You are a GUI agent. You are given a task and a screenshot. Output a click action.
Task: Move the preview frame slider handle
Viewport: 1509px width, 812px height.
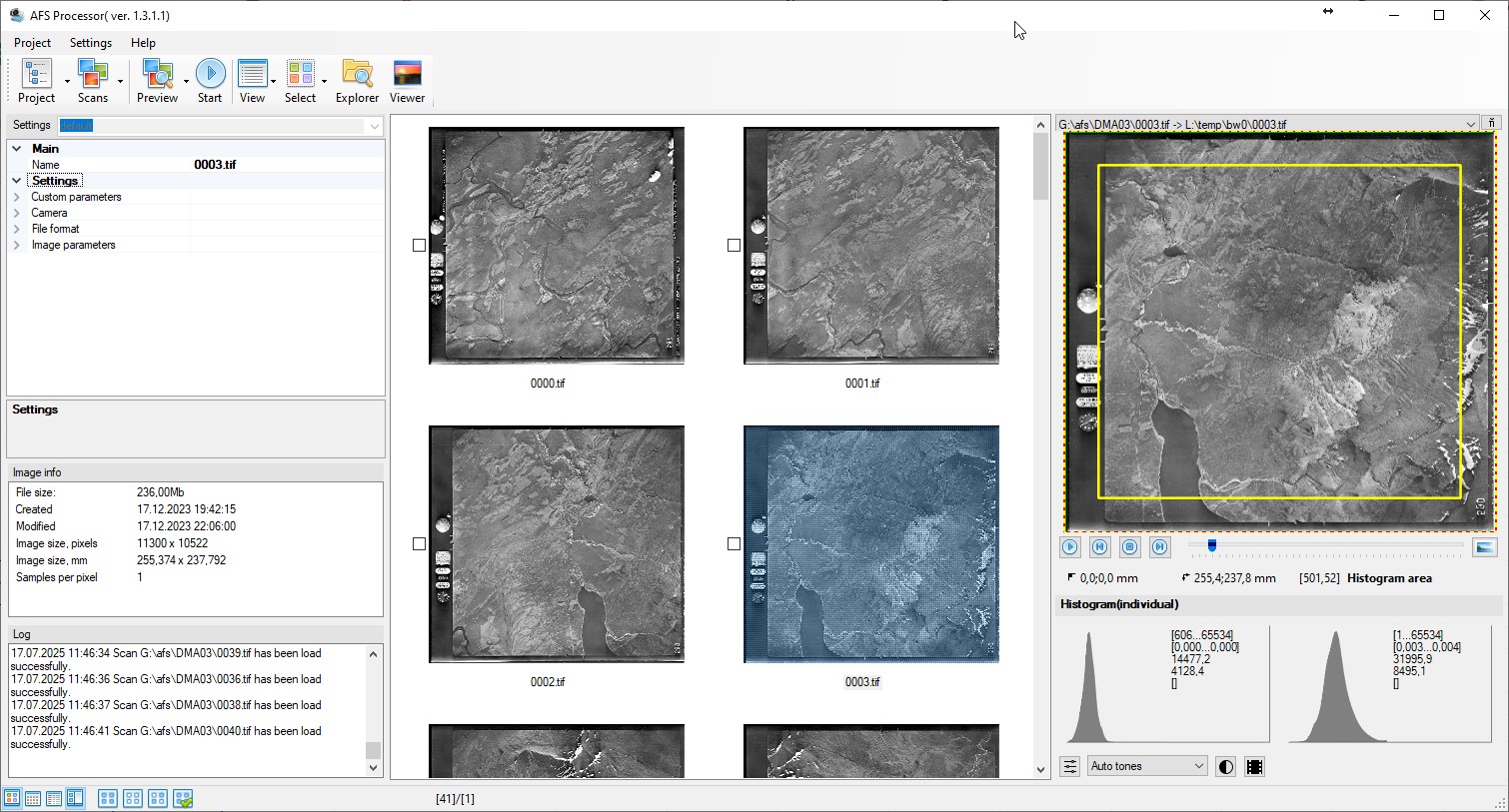(x=1212, y=546)
